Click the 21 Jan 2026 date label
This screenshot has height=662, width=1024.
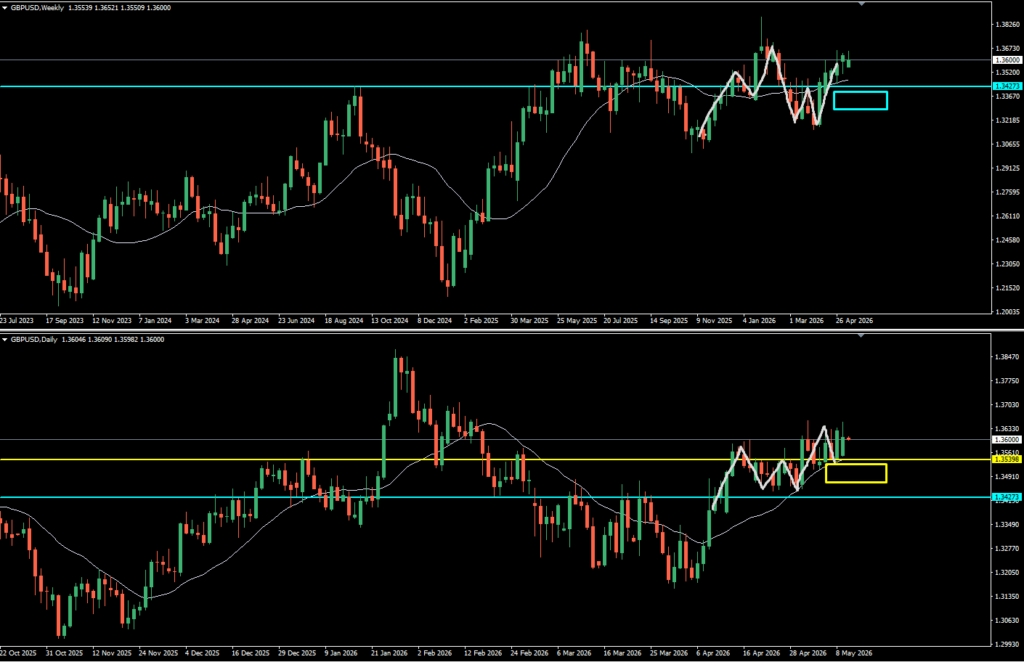click(x=389, y=653)
